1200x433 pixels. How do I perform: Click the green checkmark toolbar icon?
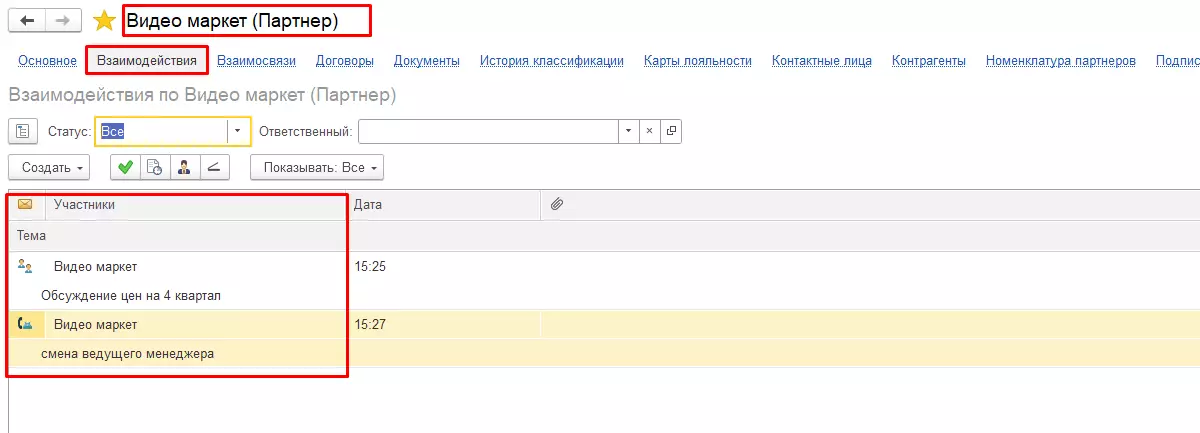coord(125,168)
